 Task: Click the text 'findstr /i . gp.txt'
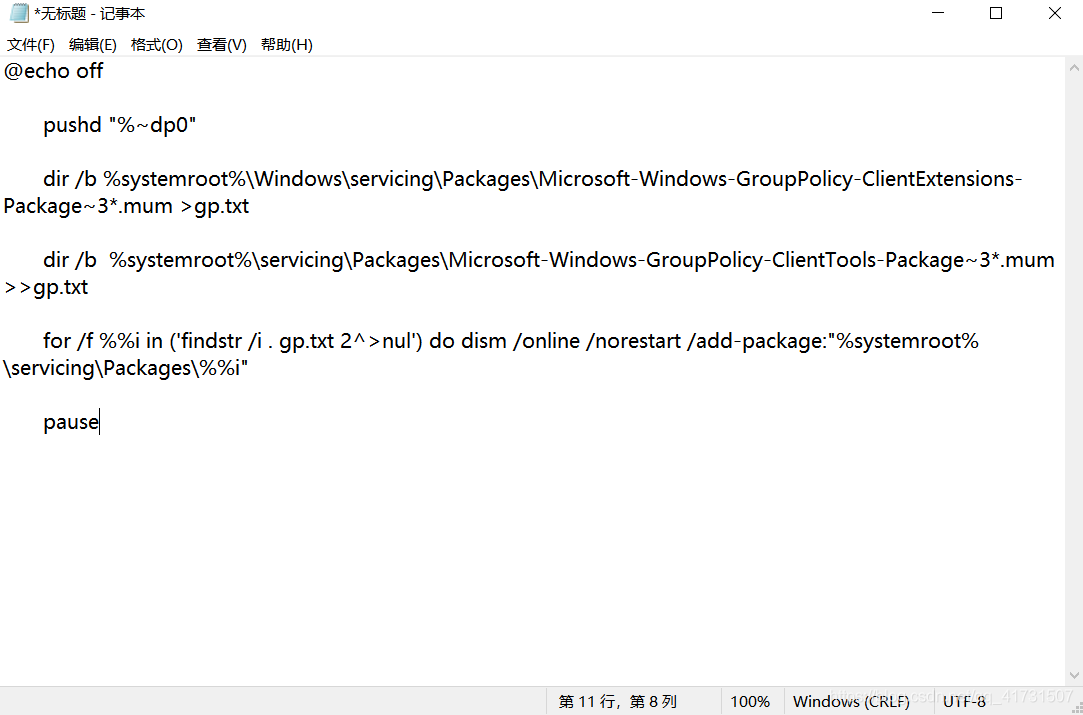tap(256, 341)
